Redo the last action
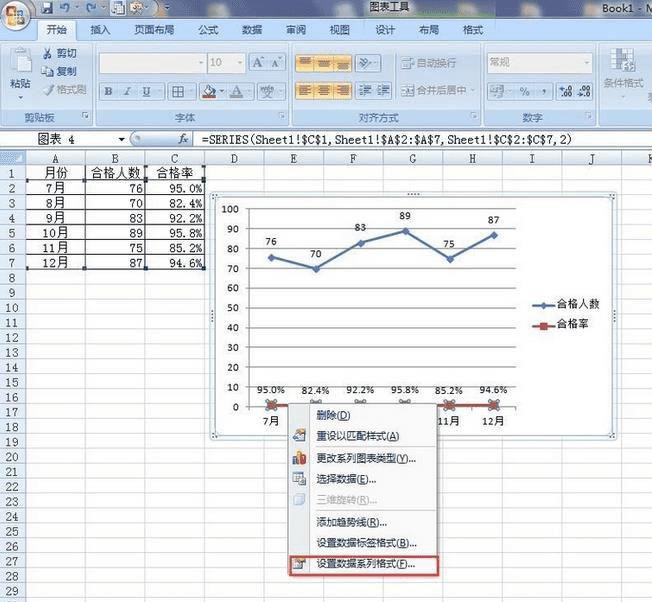The height and width of the screenshot is (602, 652). [91, 7]
